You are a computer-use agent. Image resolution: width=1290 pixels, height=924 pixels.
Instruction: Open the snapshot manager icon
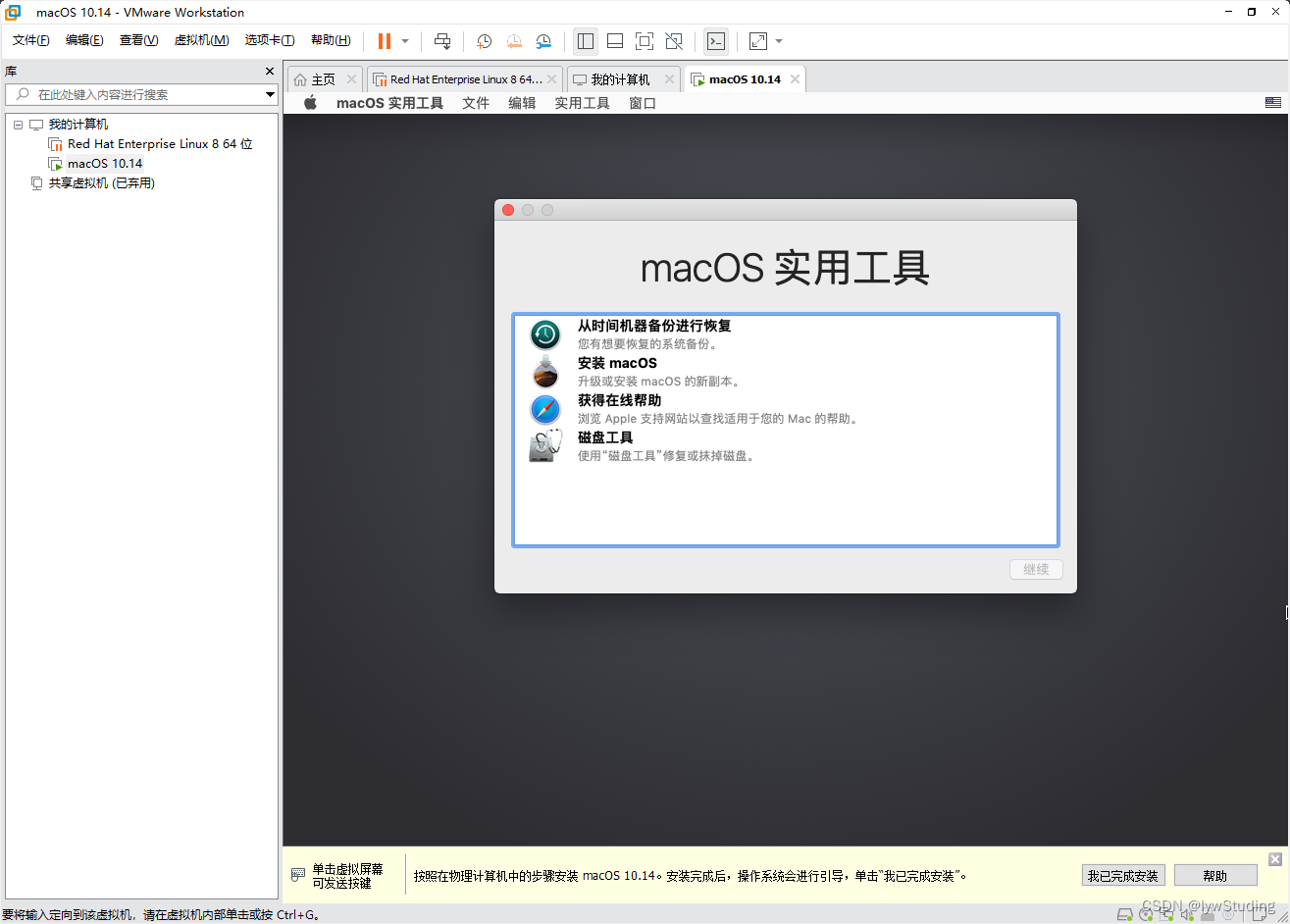click(543, 41)
